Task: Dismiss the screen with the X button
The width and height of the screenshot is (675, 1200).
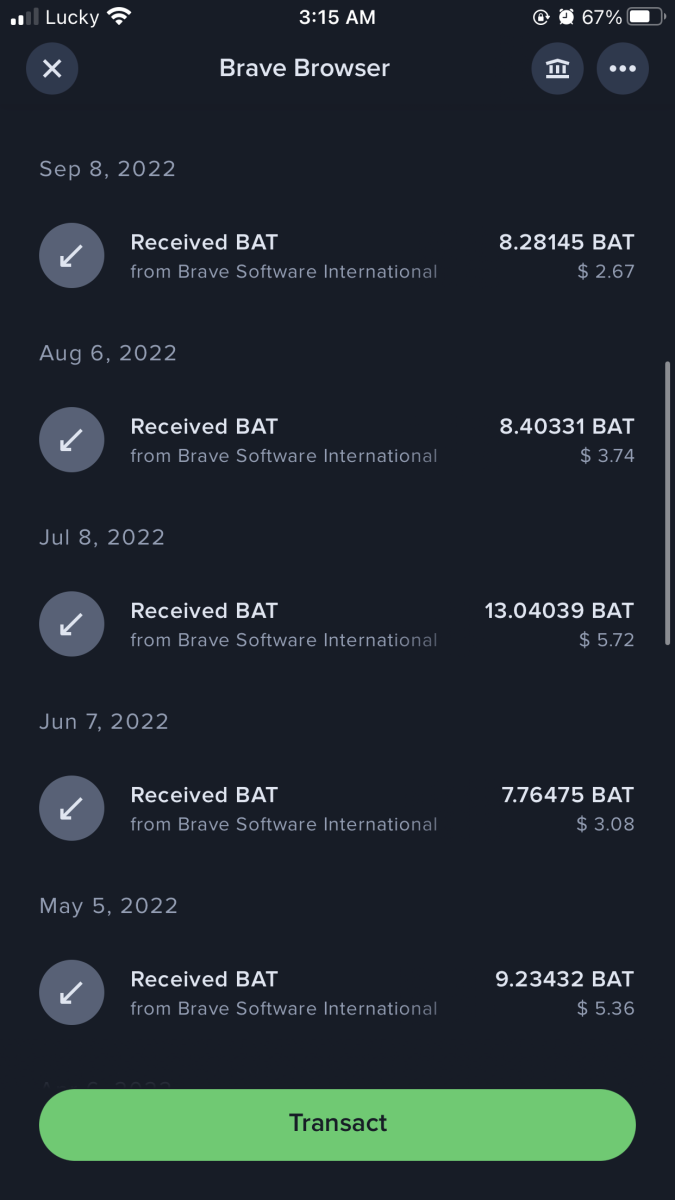Action: [52, 68]
